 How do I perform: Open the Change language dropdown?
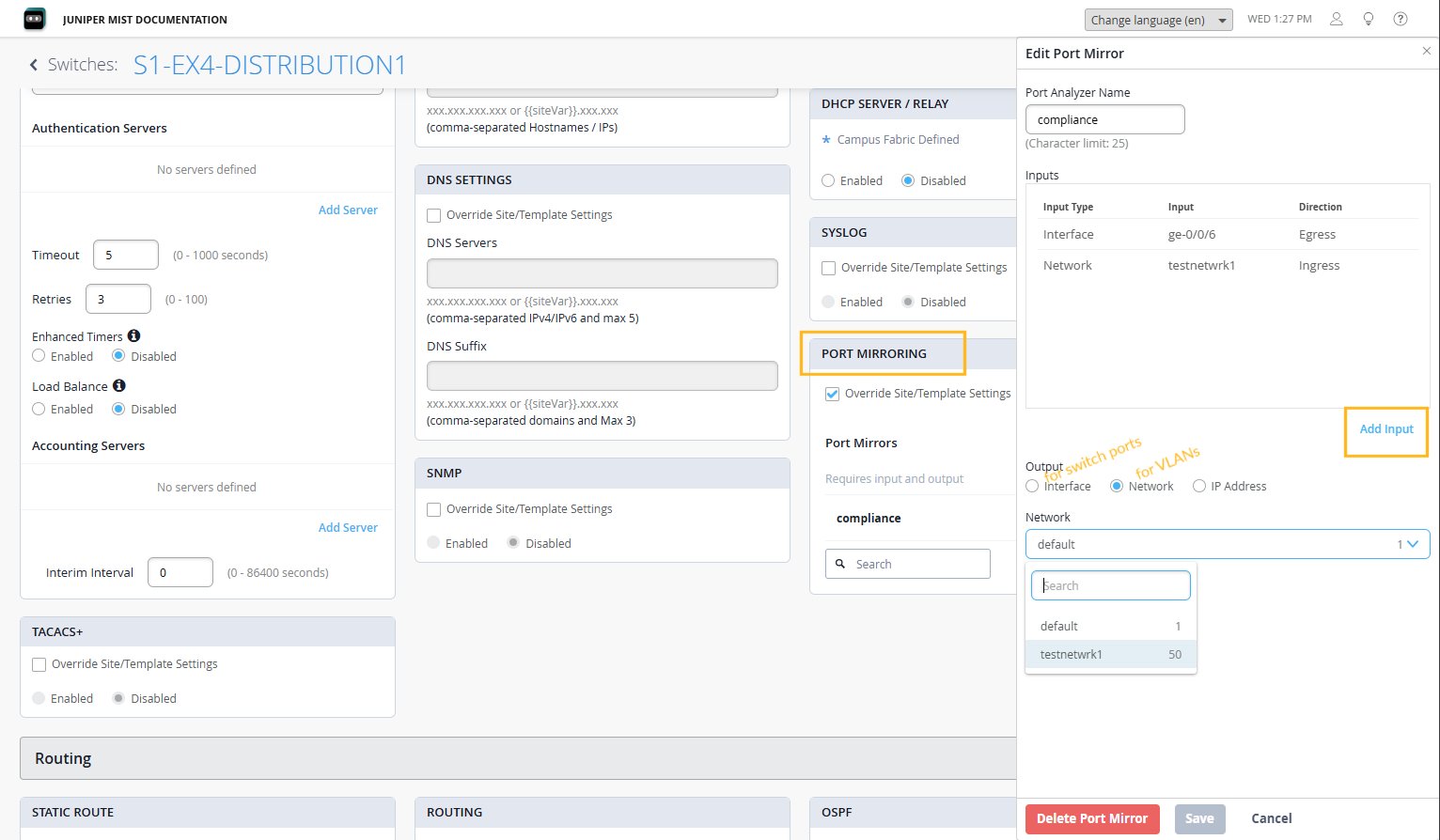click(1158, 20)
